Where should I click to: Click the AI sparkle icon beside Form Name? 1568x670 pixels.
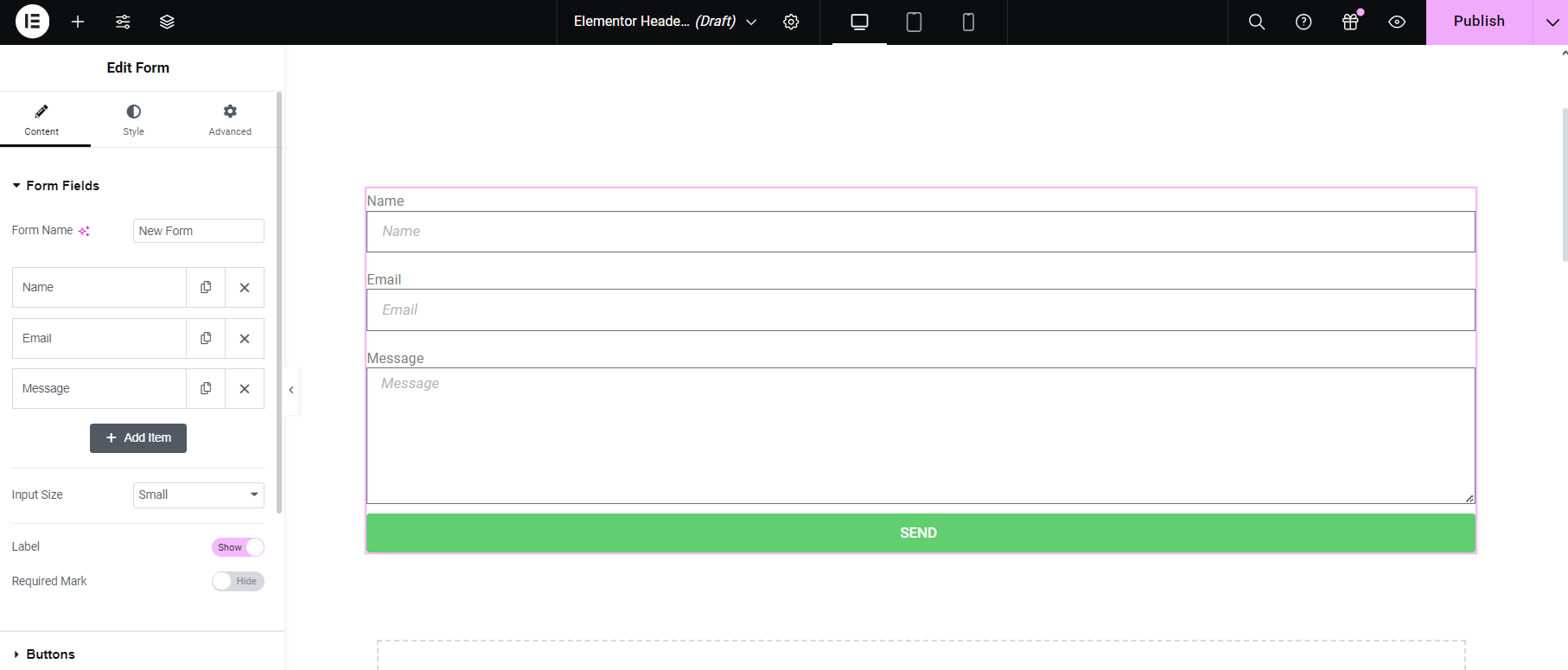84,231
